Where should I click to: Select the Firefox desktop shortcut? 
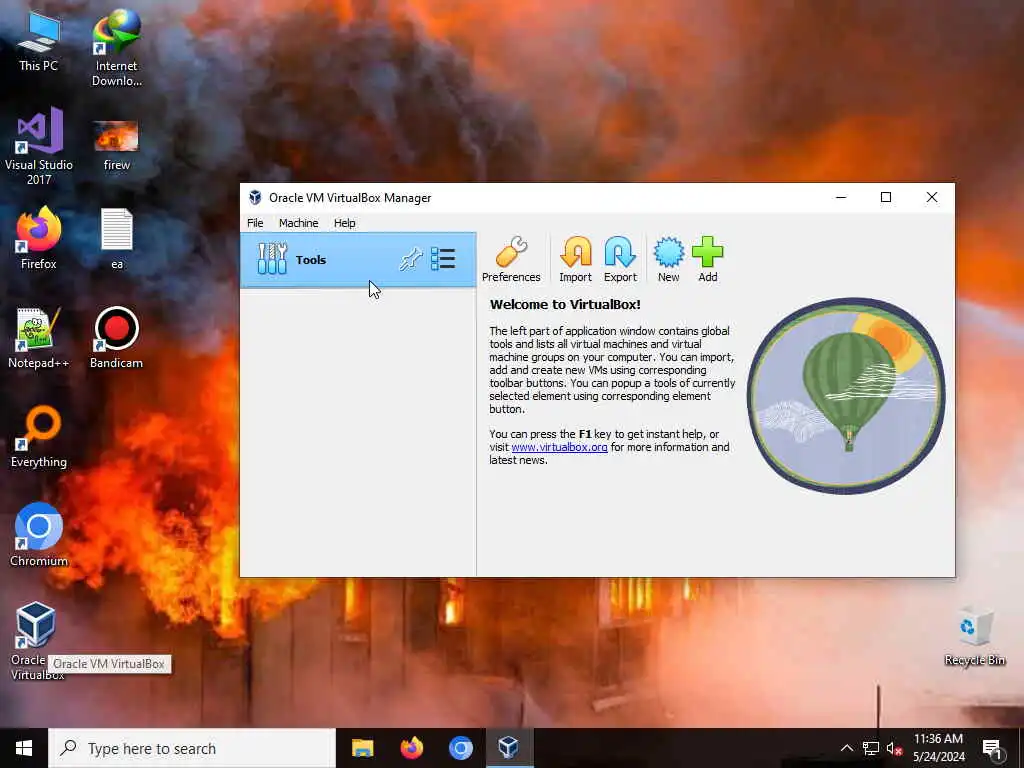click(39, 238)
